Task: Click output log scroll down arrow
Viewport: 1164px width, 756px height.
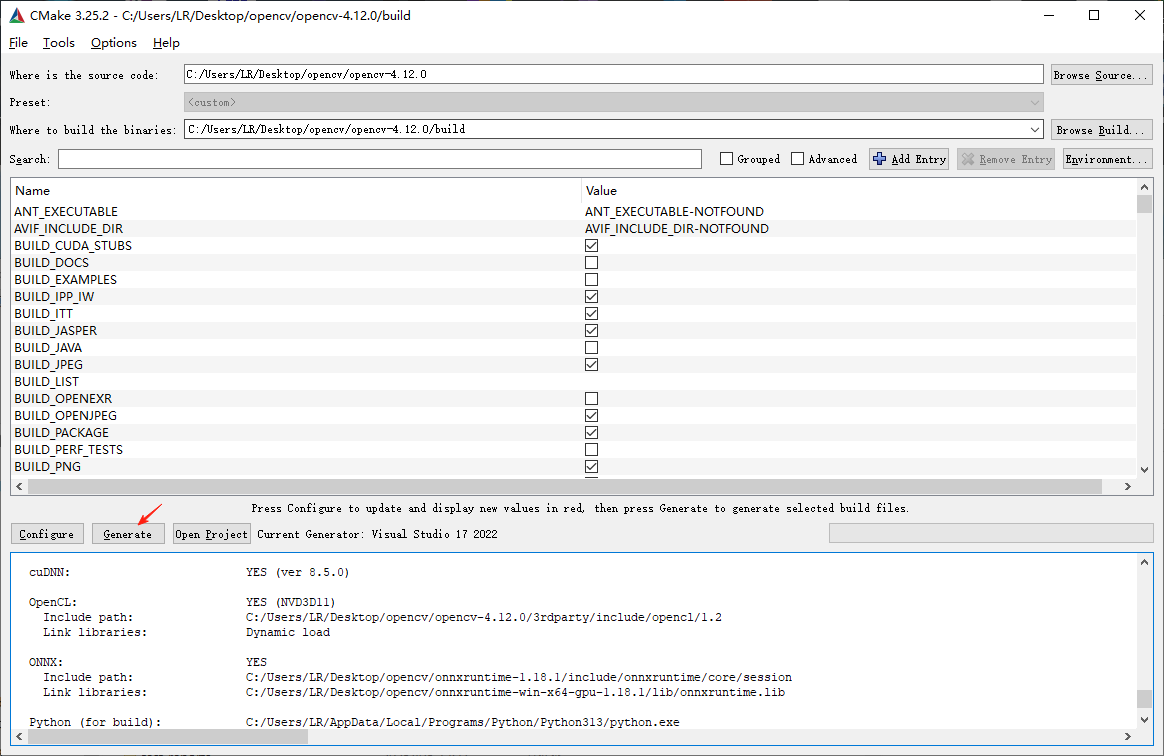Action: coord(1144,720)
